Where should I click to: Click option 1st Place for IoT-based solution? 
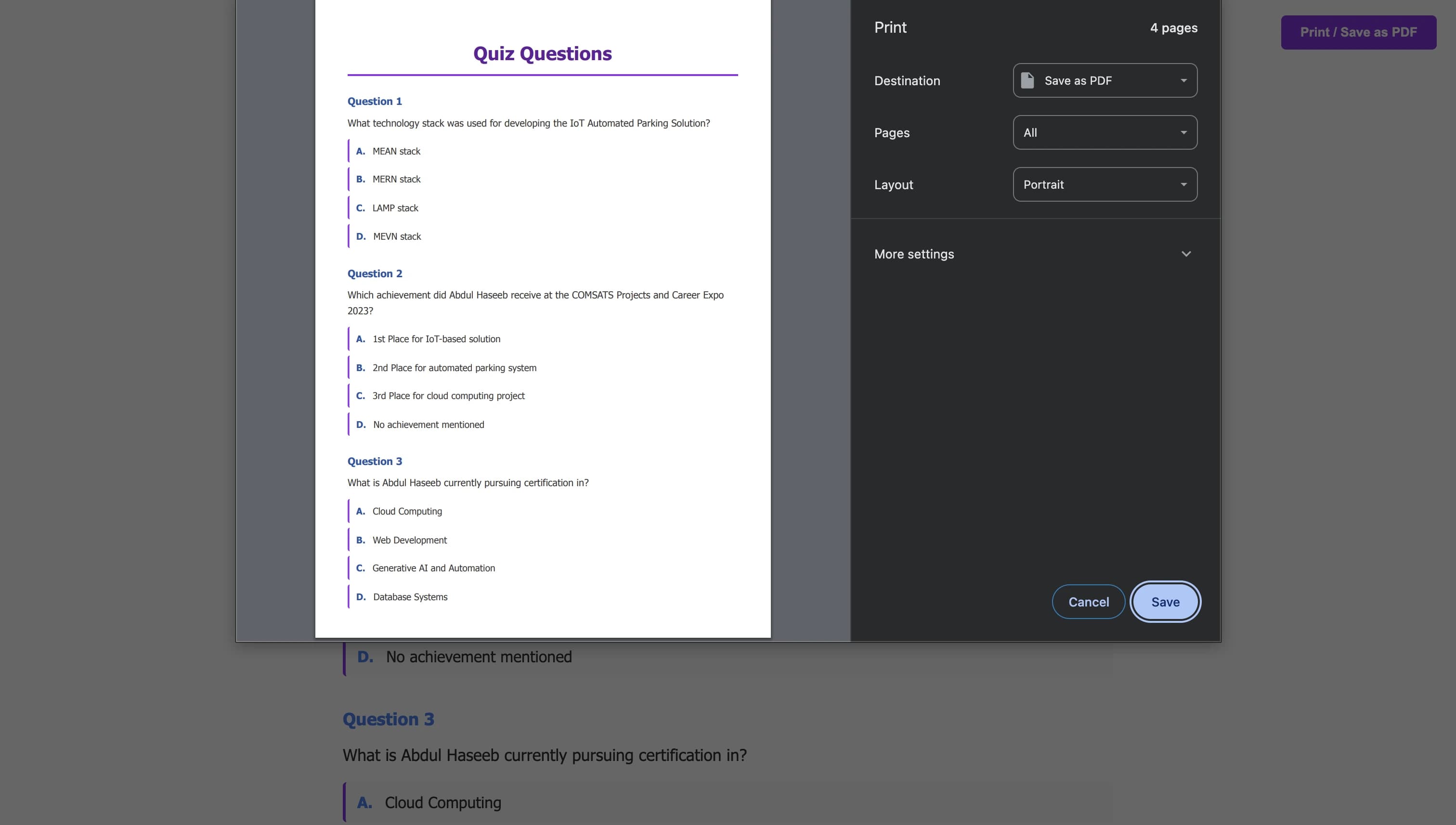coord(436,339)
